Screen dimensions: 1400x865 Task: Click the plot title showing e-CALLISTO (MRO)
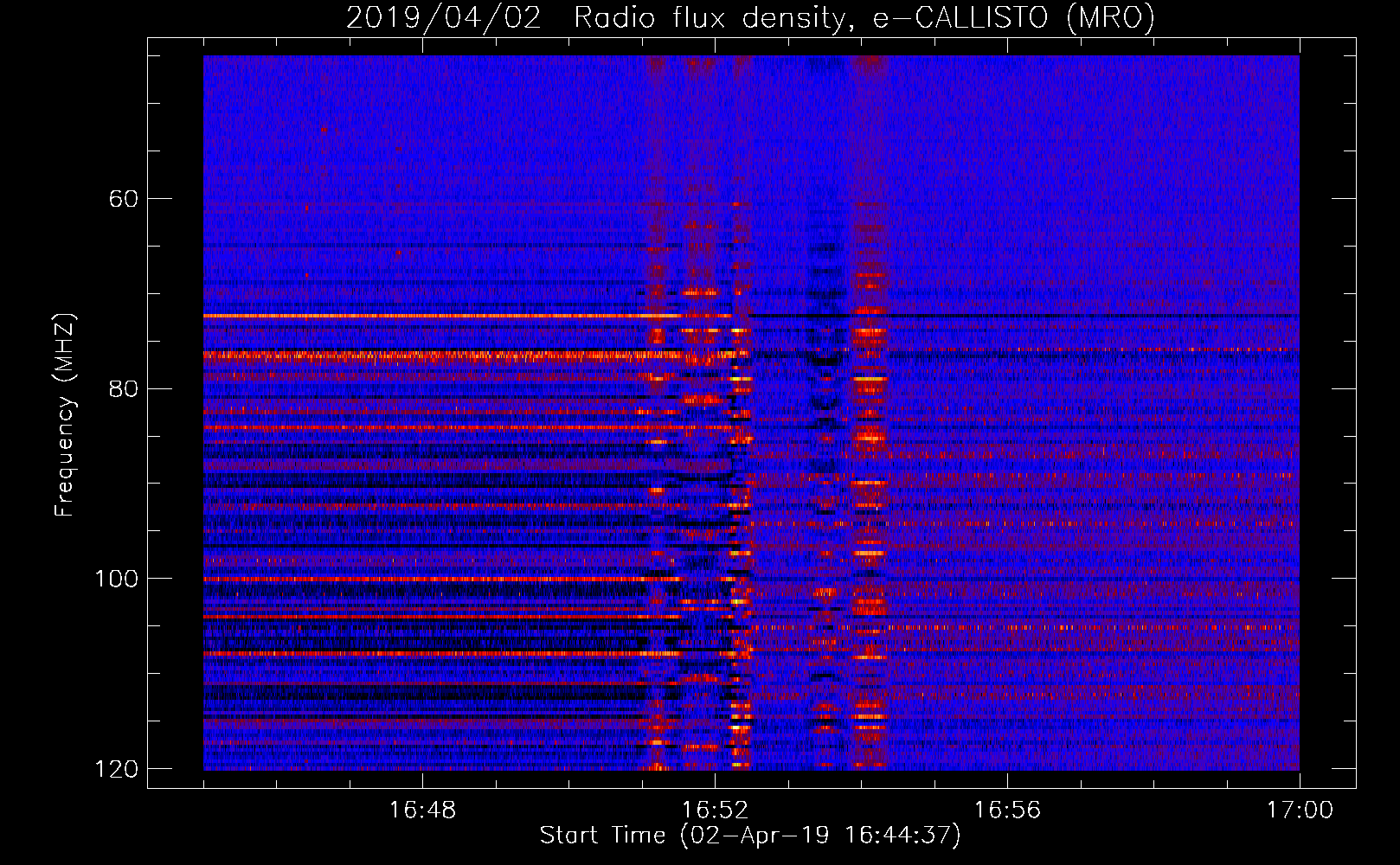[x=750, y=17]
